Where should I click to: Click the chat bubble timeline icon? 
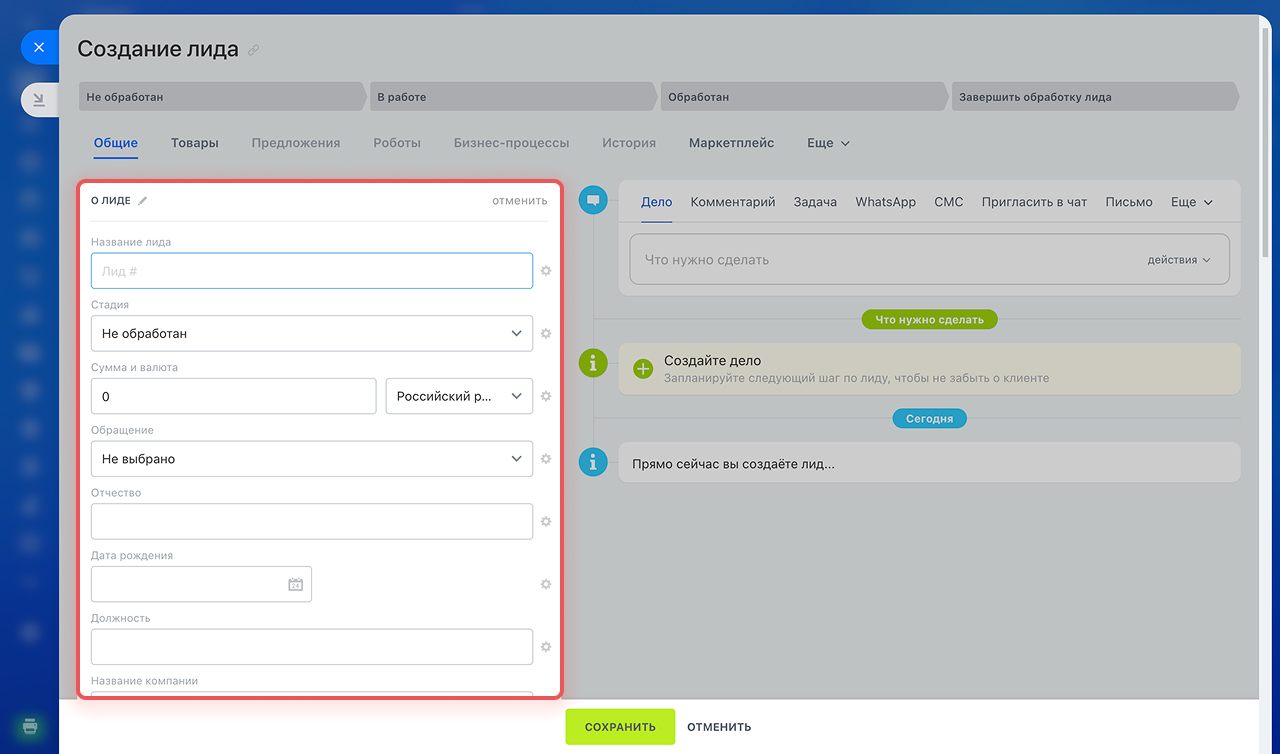coord(593,200)
